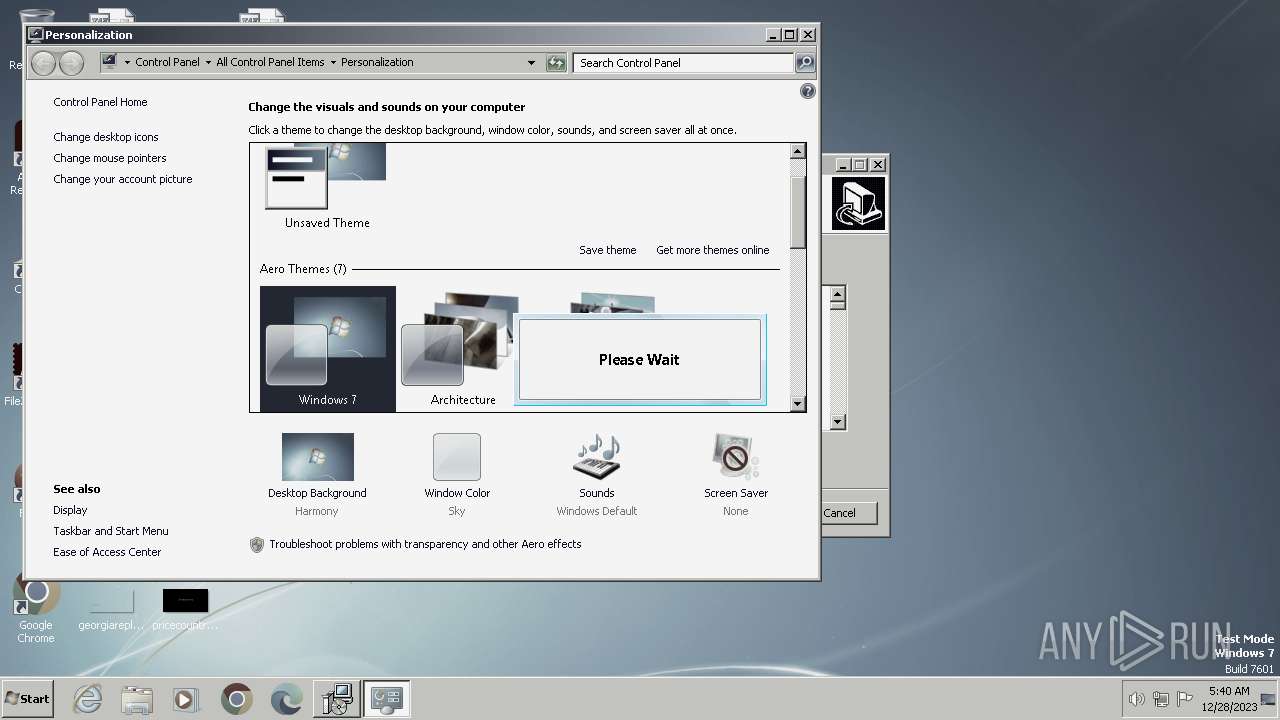Expand the All Control Panel Items breadcrumb arrow

pos(333,62)
